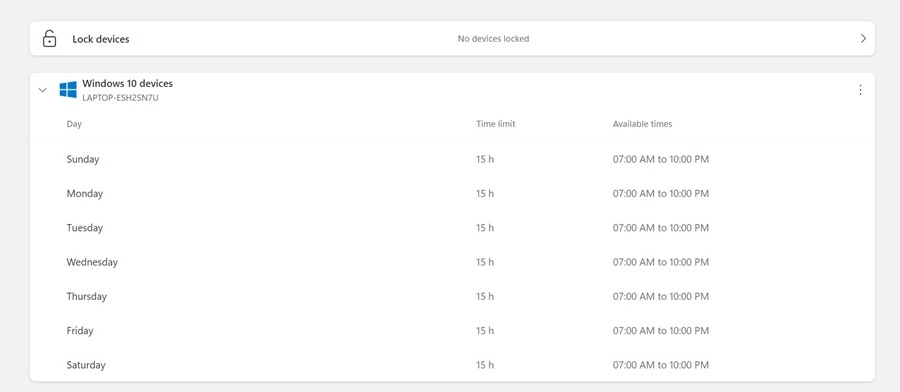Click Monday's 07:00 AM to 10:00 PM times
The width and height of the screenshot is (900, 392).
661,193
